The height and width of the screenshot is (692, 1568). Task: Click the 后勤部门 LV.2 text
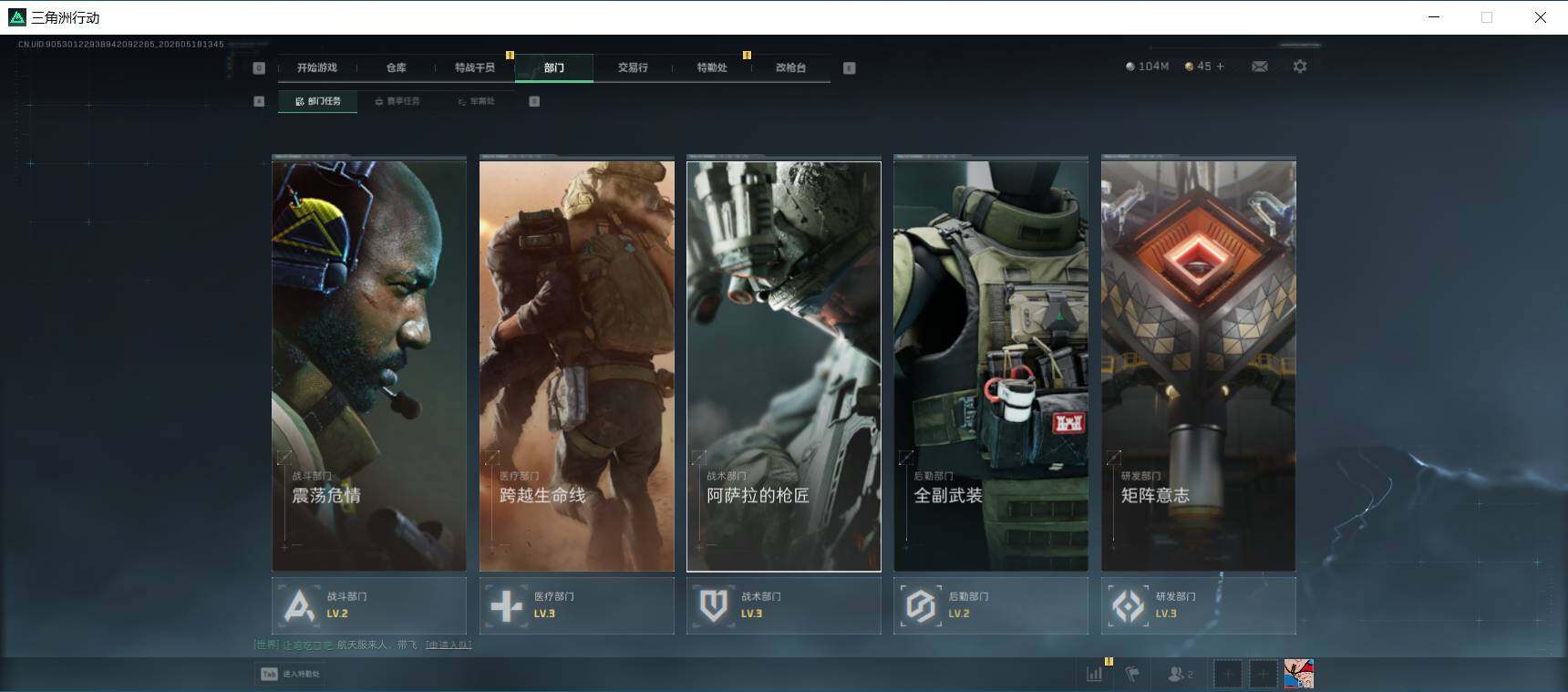[x=959, y=614]
